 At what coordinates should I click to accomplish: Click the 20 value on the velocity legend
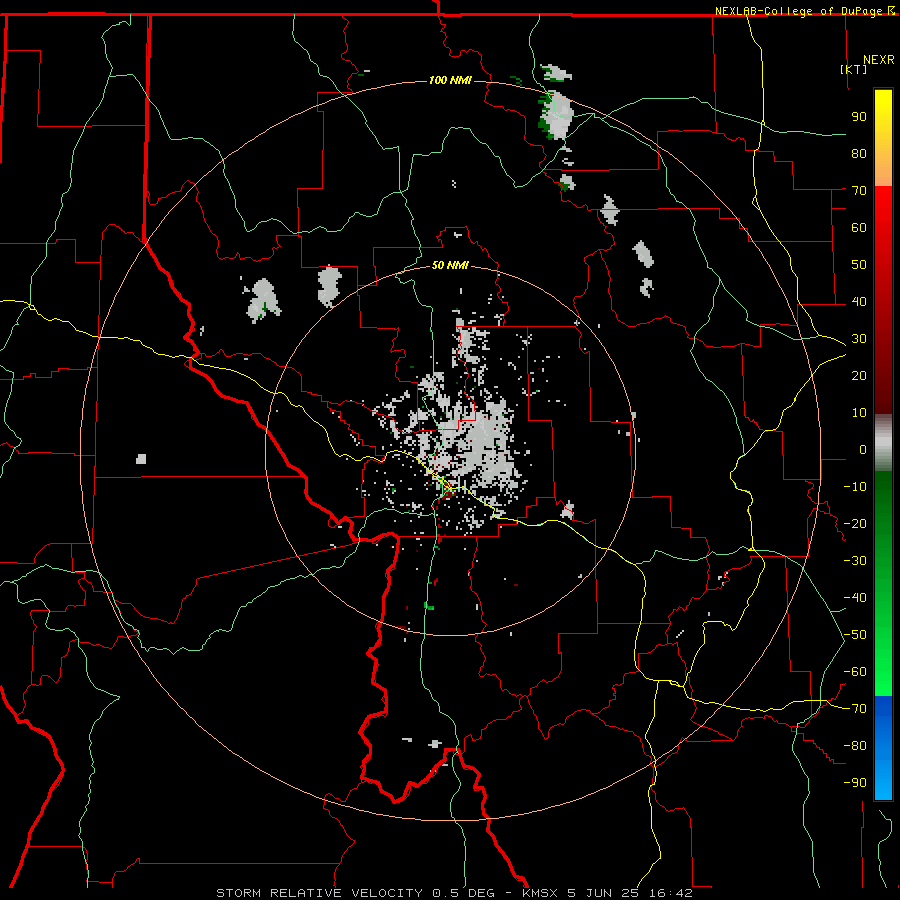pos(859,375)
